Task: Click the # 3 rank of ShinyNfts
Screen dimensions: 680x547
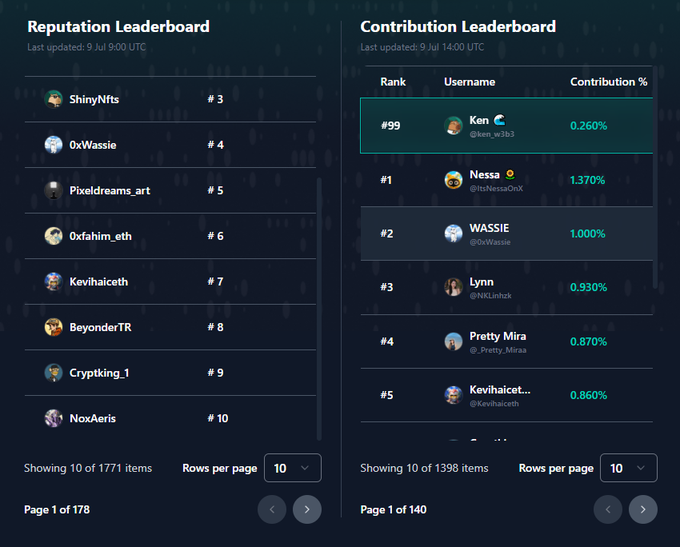Action: tap(215, 99)
